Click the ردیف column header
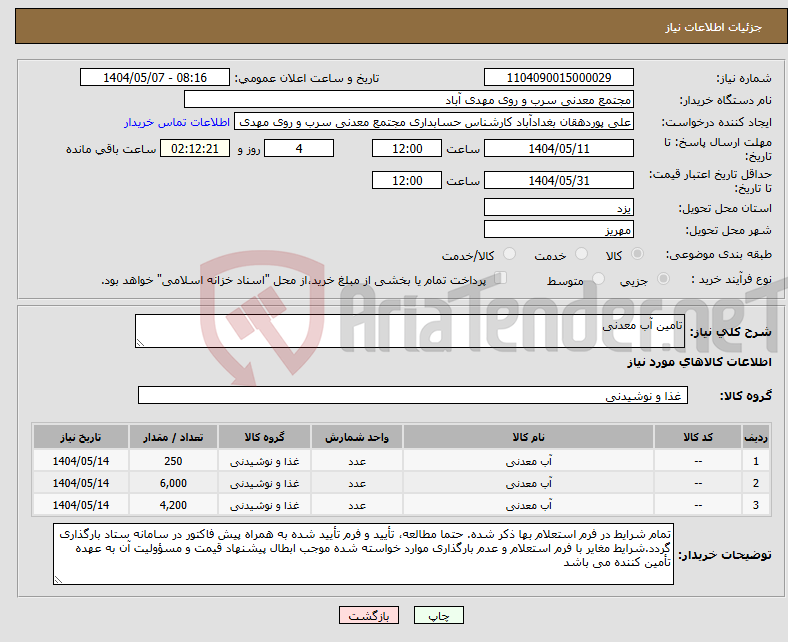 756,437
